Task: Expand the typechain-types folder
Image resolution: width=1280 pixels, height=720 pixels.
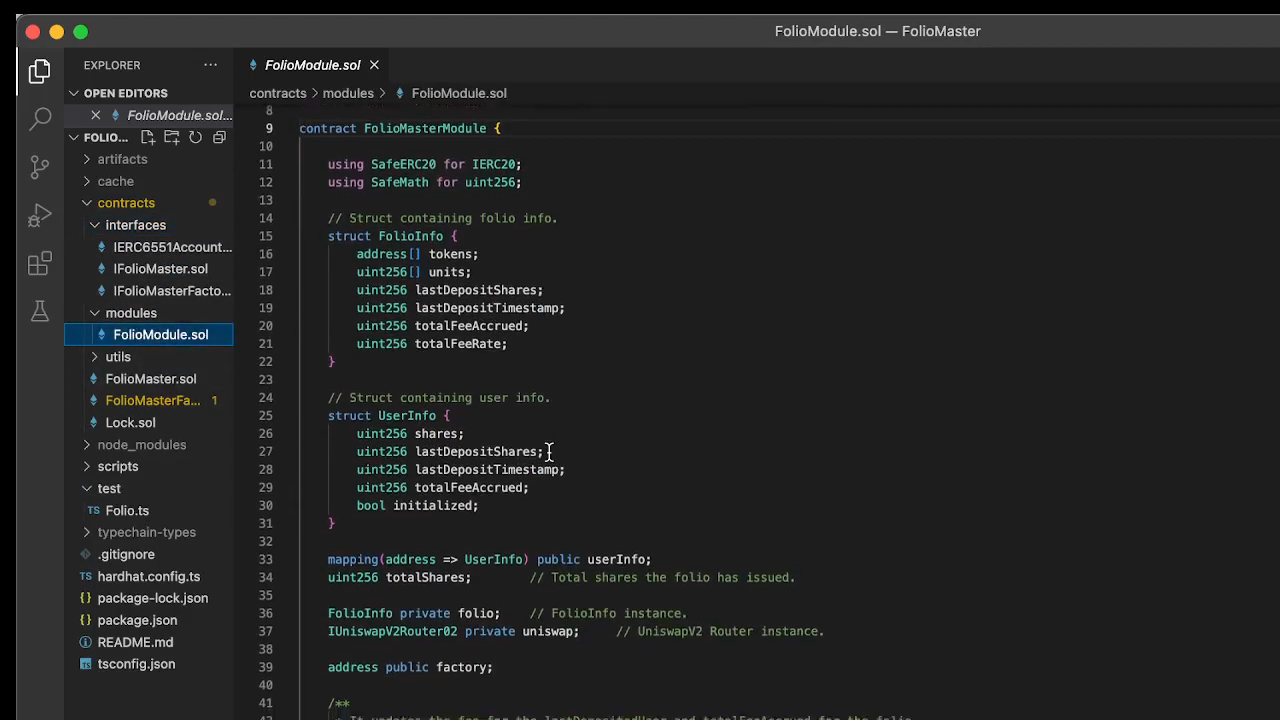Action: (x=147, y=533)
